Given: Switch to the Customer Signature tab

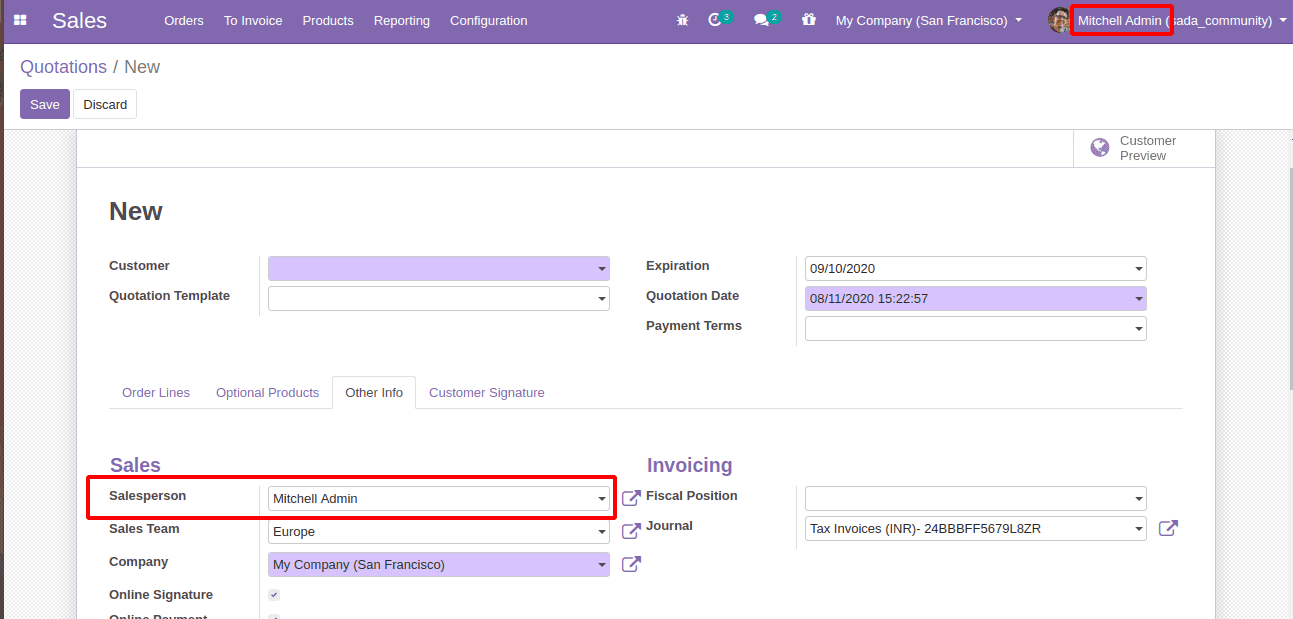Looking at the screenshot, I should (x=487, y=393).
